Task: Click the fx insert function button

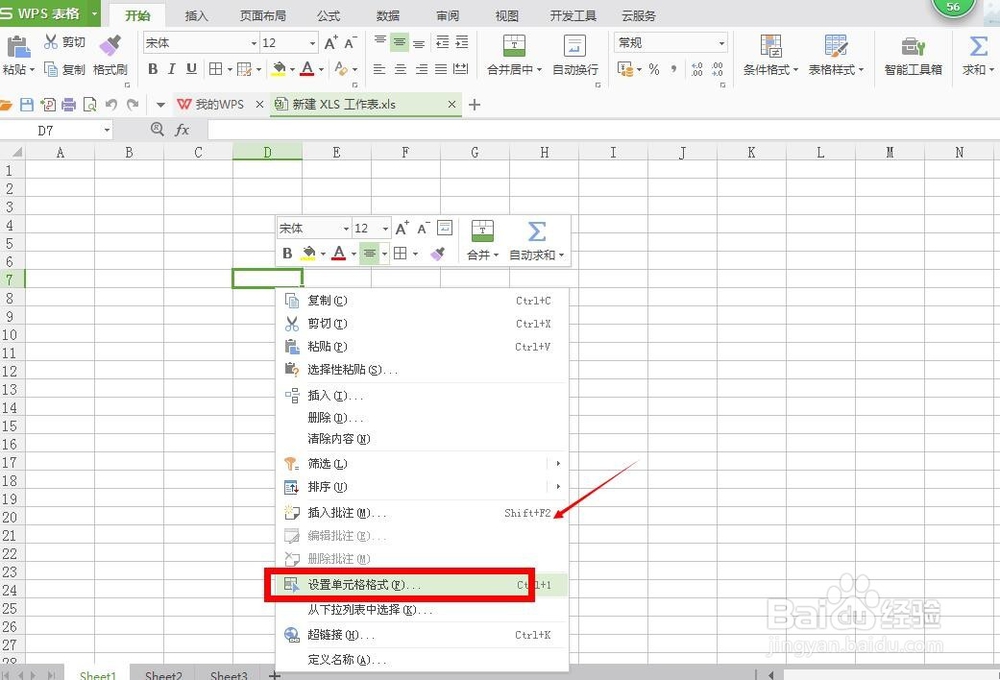Action: click(x=182, y=129)
